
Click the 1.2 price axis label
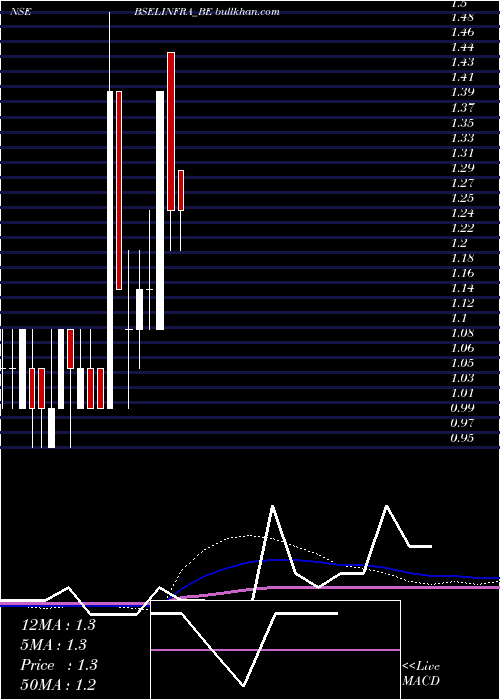(x=459, y=244)
